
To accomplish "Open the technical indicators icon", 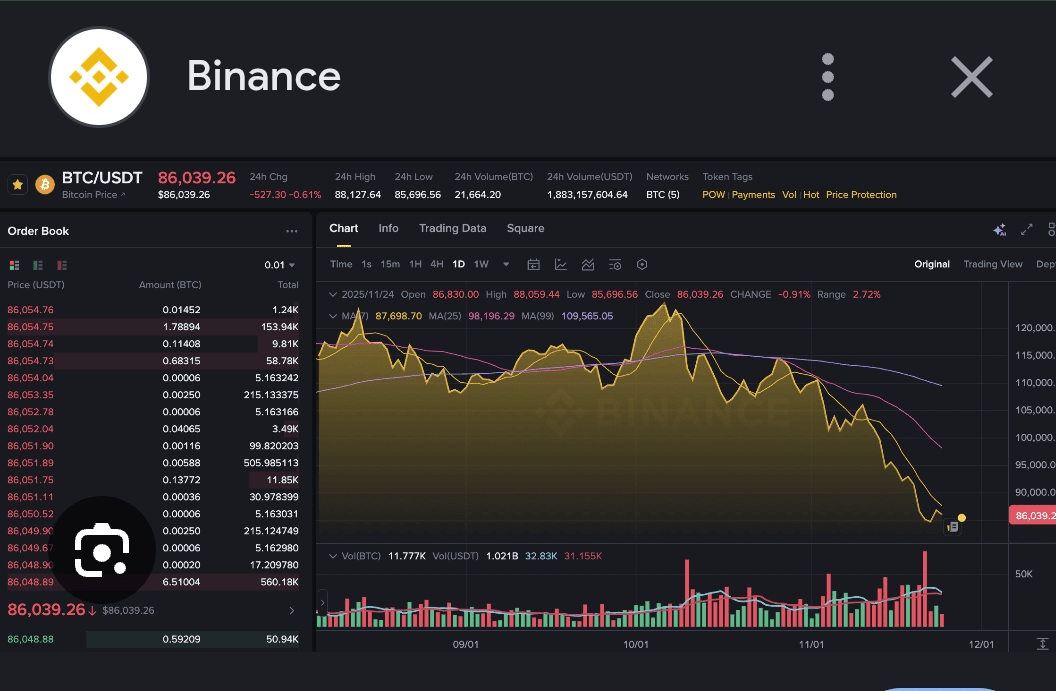I will coord(588,265).
